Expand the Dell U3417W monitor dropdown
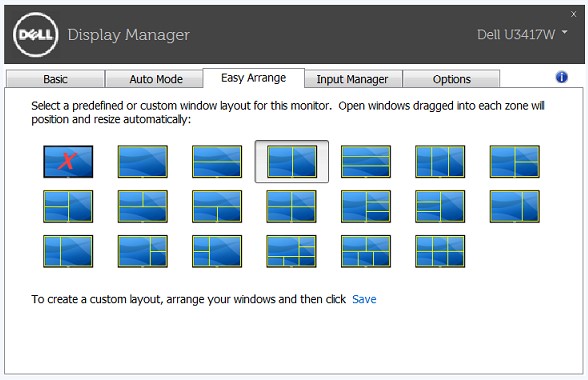This screenshot has height=380, width=588. point(522,35)
